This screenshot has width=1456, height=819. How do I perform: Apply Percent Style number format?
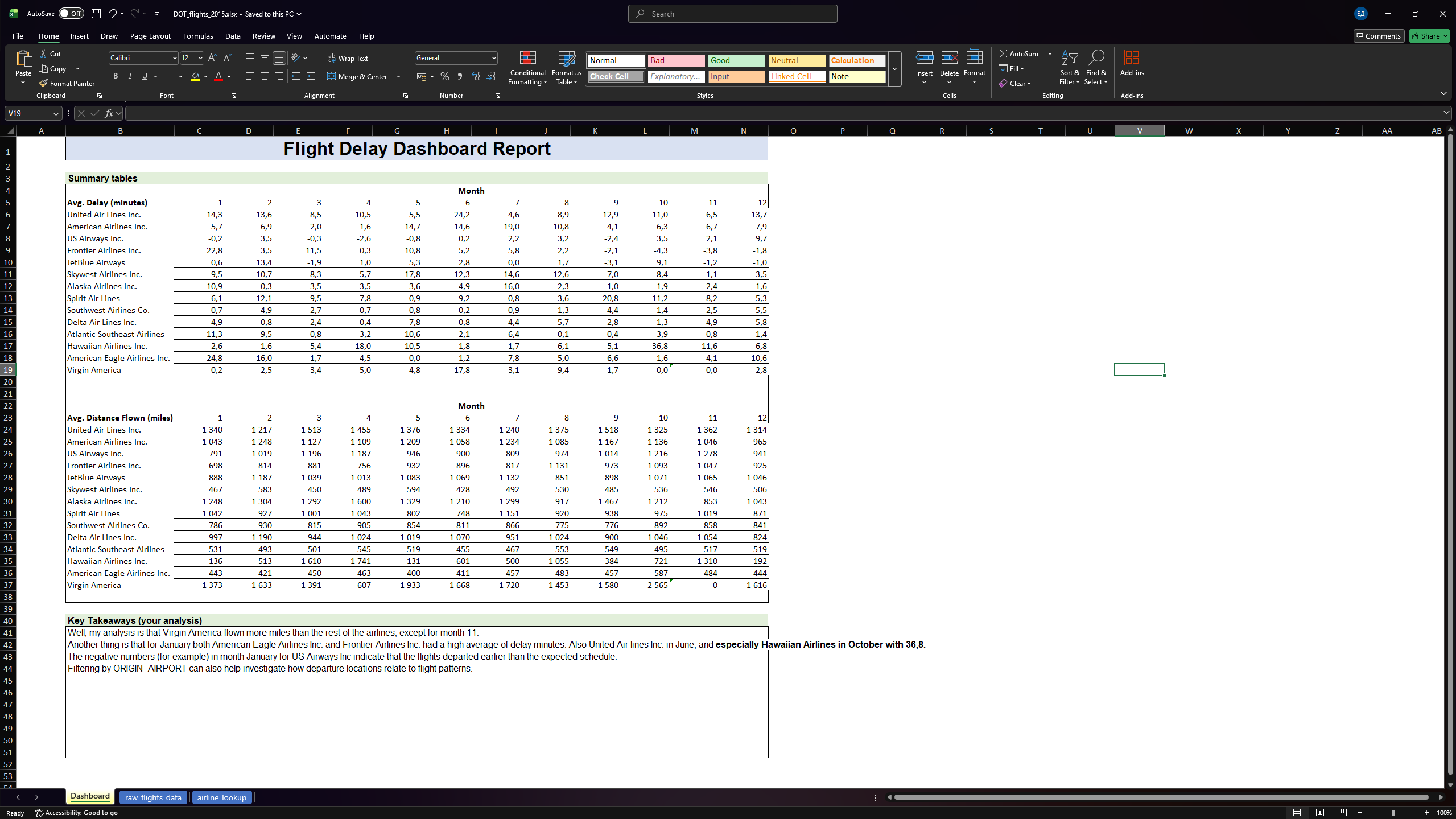(445, 76)
